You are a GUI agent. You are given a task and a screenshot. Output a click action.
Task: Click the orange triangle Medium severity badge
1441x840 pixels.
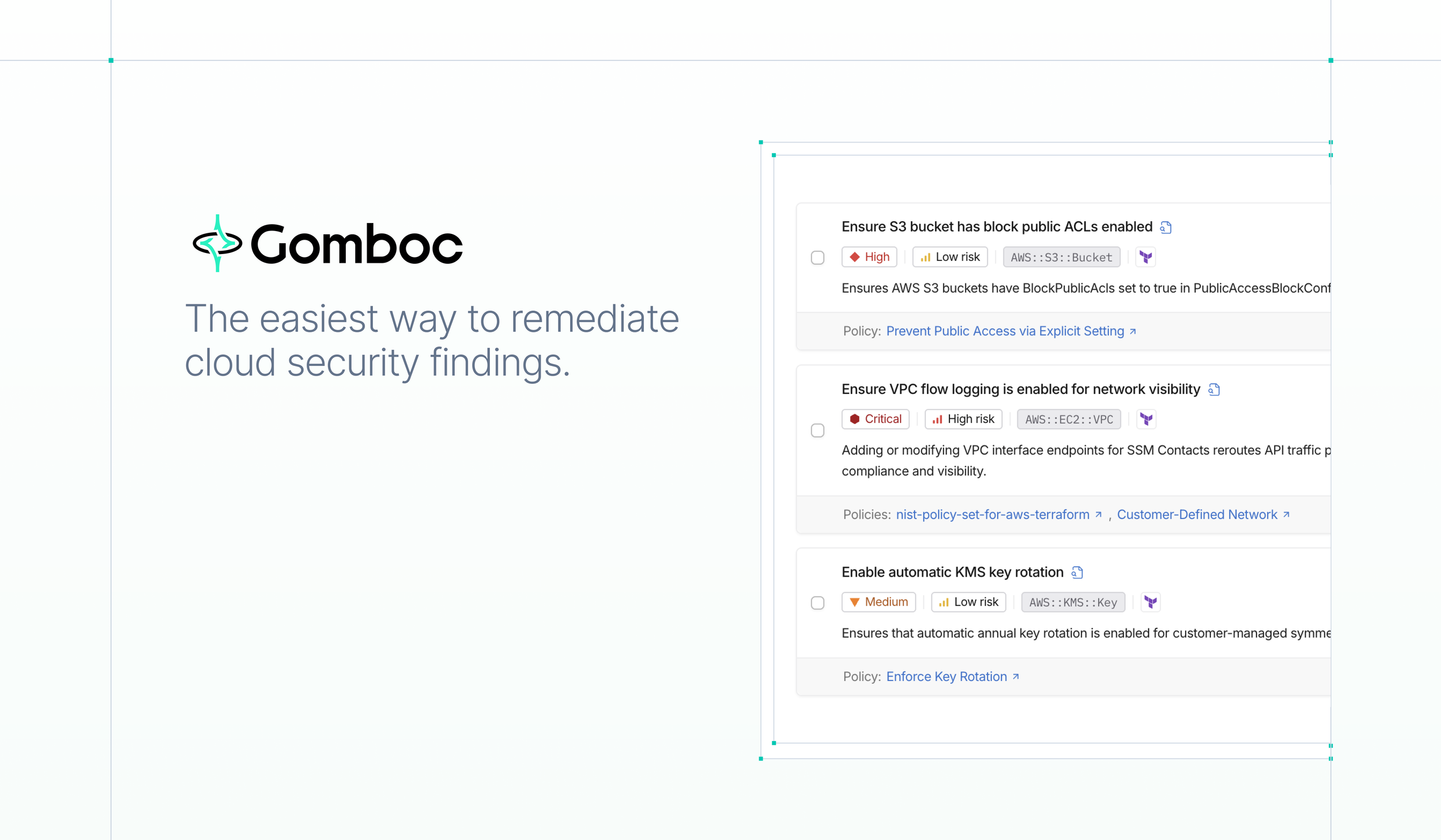point(878,602)
